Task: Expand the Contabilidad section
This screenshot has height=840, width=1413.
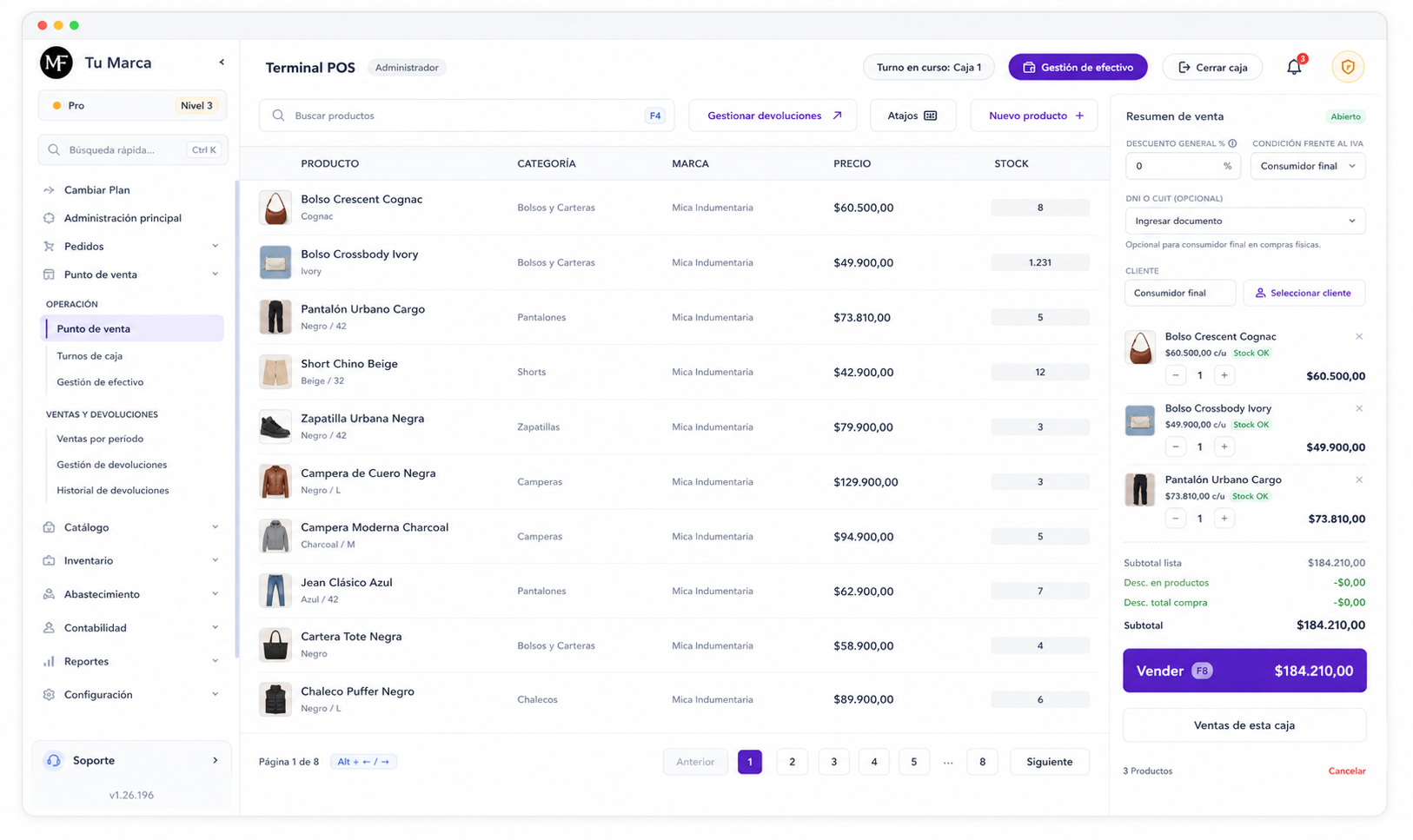Action: click(216, 628)
